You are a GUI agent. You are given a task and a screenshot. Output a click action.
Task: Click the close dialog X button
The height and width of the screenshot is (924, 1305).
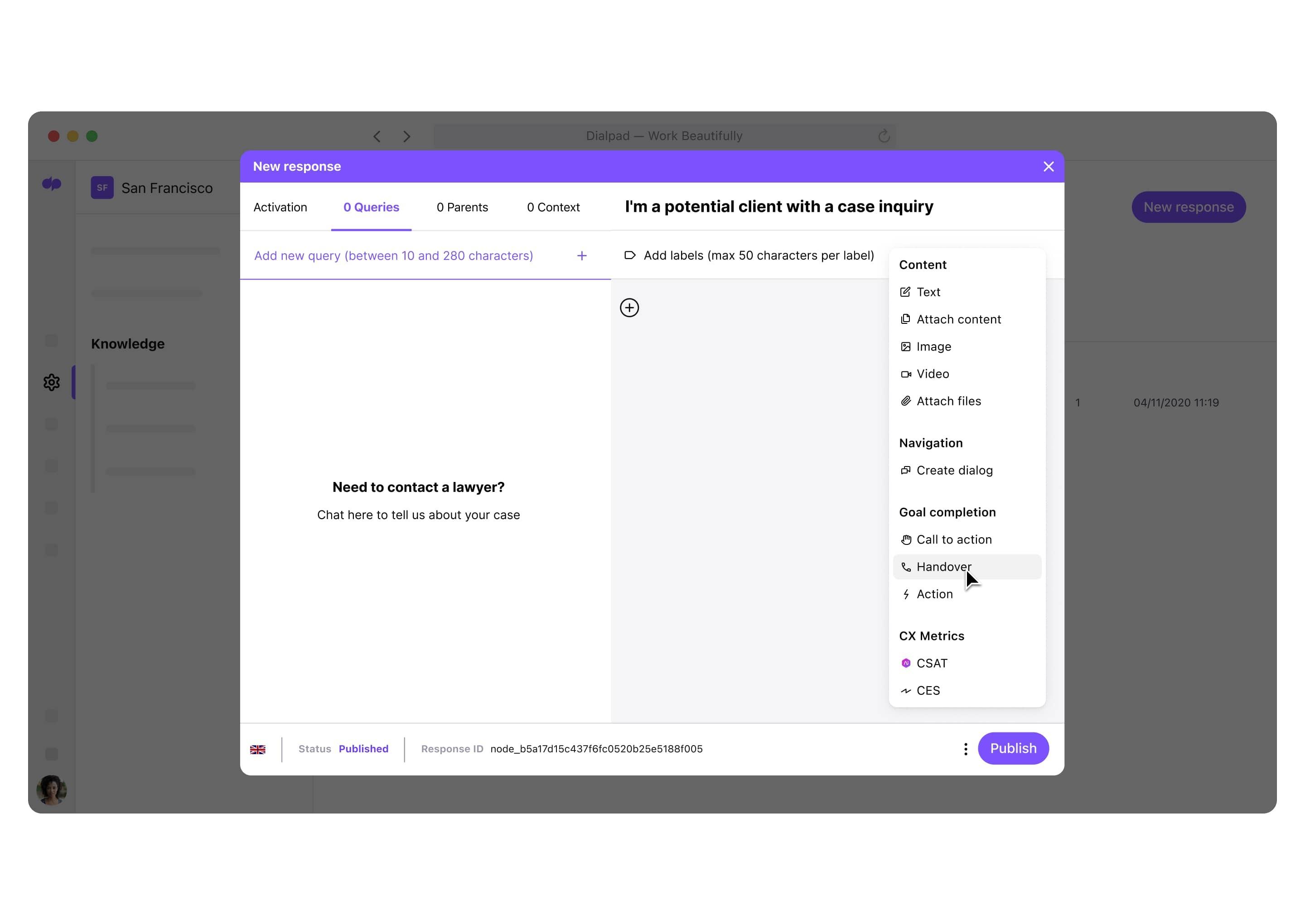pyautogui.click(x=1049, y=167)
